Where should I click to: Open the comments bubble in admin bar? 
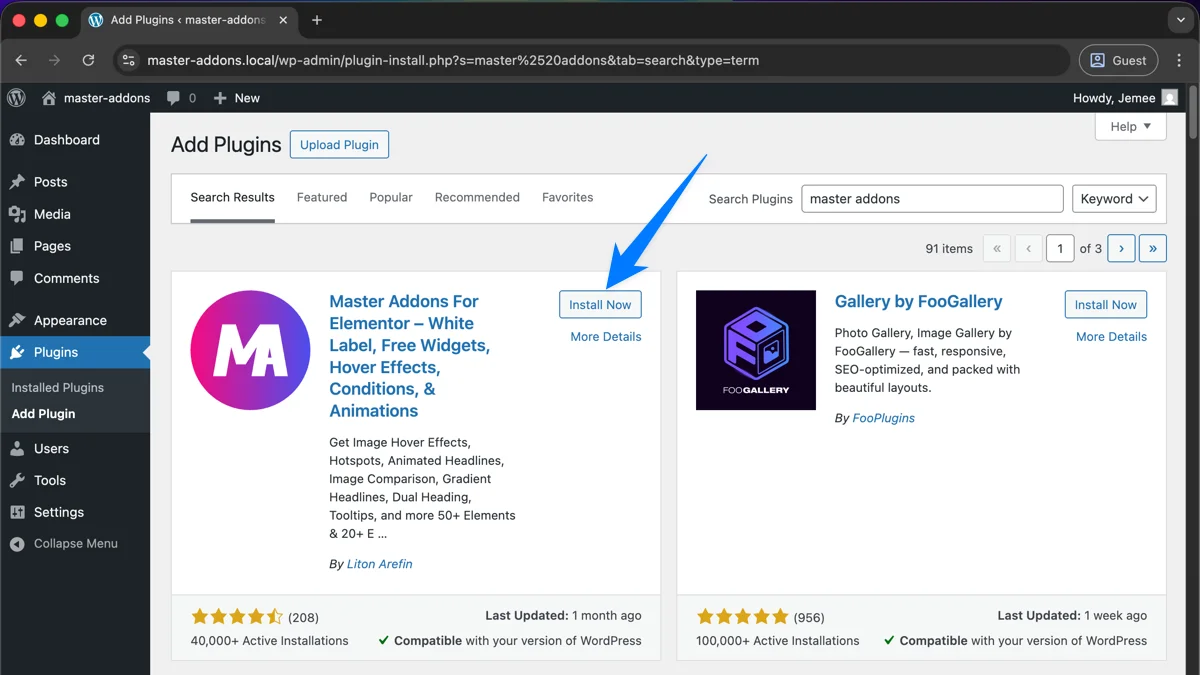[181, 98]
